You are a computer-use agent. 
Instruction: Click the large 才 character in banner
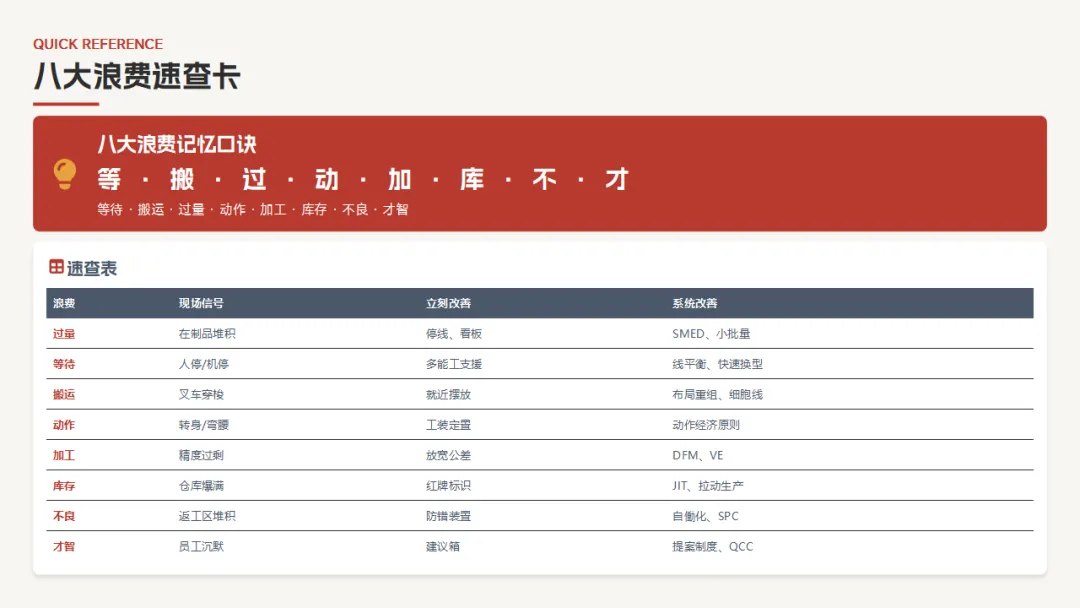(x=616, y=179)
